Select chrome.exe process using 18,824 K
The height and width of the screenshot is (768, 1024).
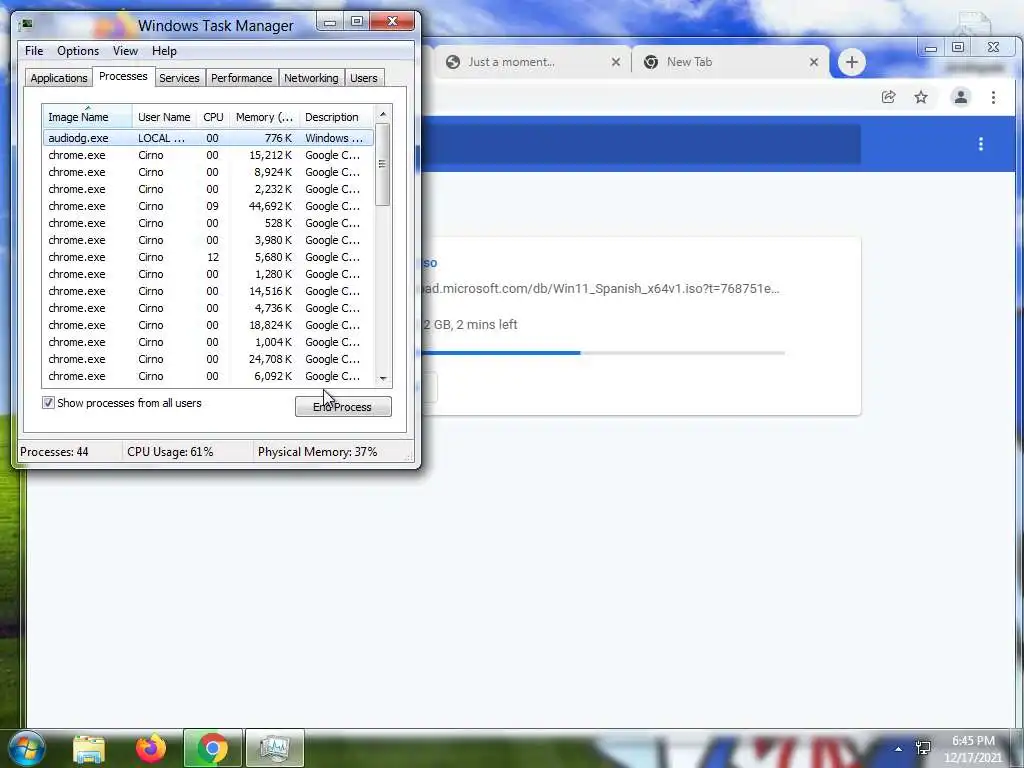pos(208,325)
